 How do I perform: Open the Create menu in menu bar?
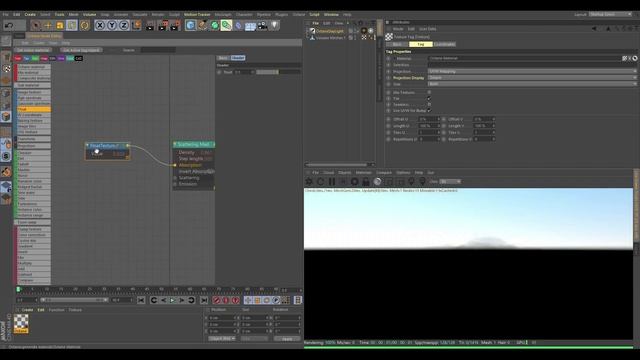[x=30, y=15]
